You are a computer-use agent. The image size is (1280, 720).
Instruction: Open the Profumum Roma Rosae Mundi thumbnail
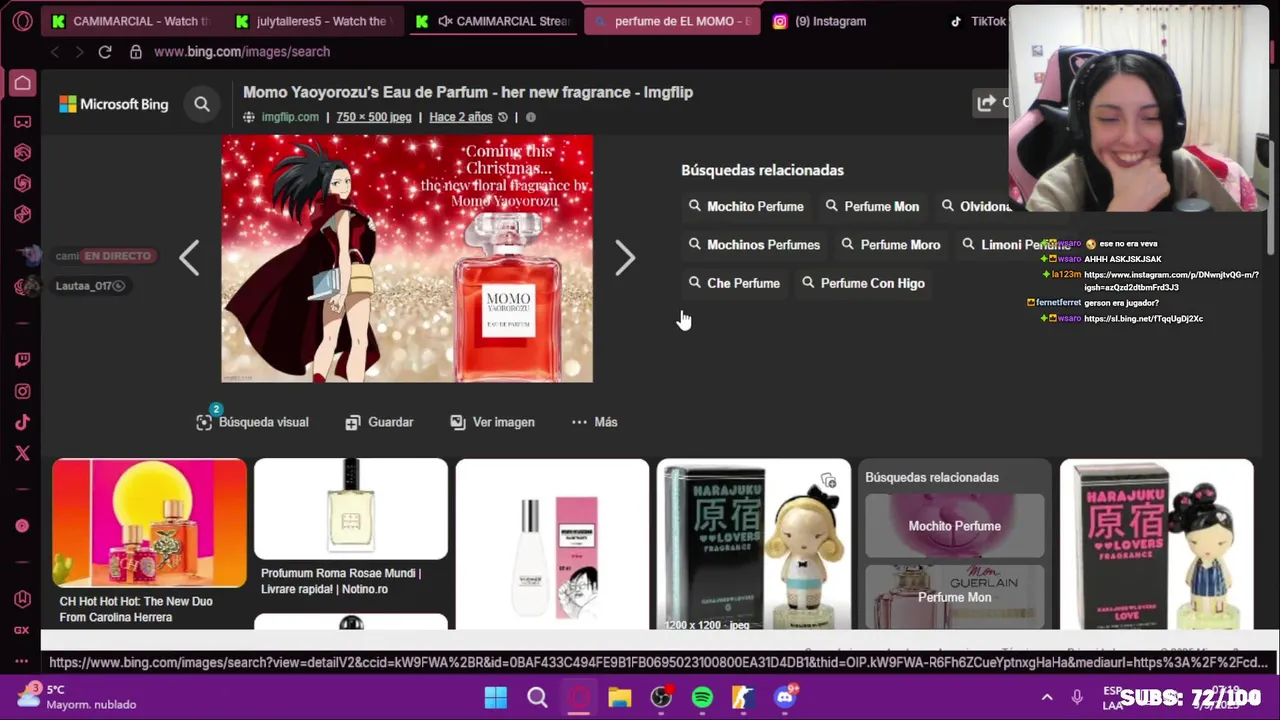[x=350, y=508]
